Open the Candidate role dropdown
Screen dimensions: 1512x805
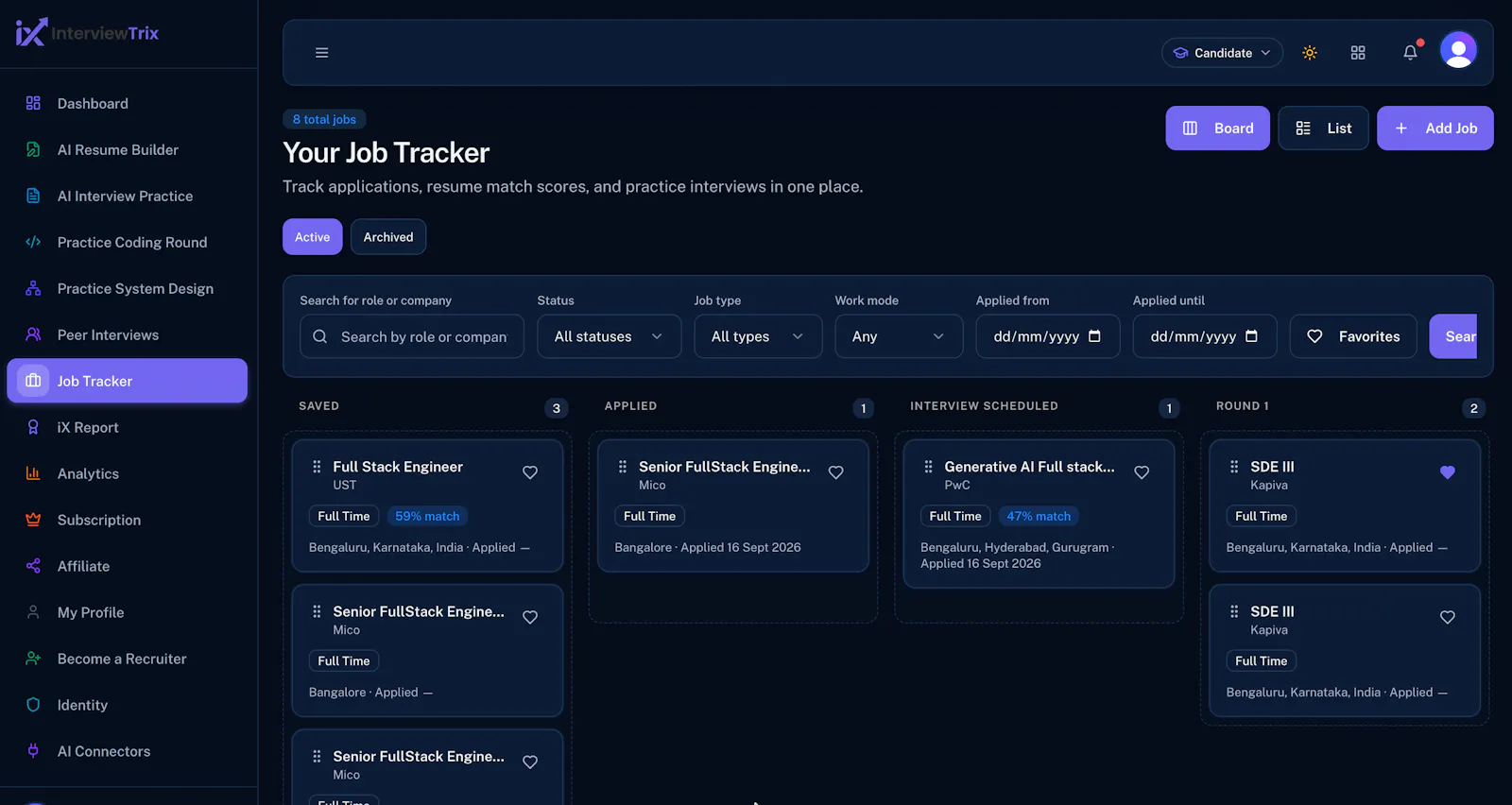pos(1222,53)
